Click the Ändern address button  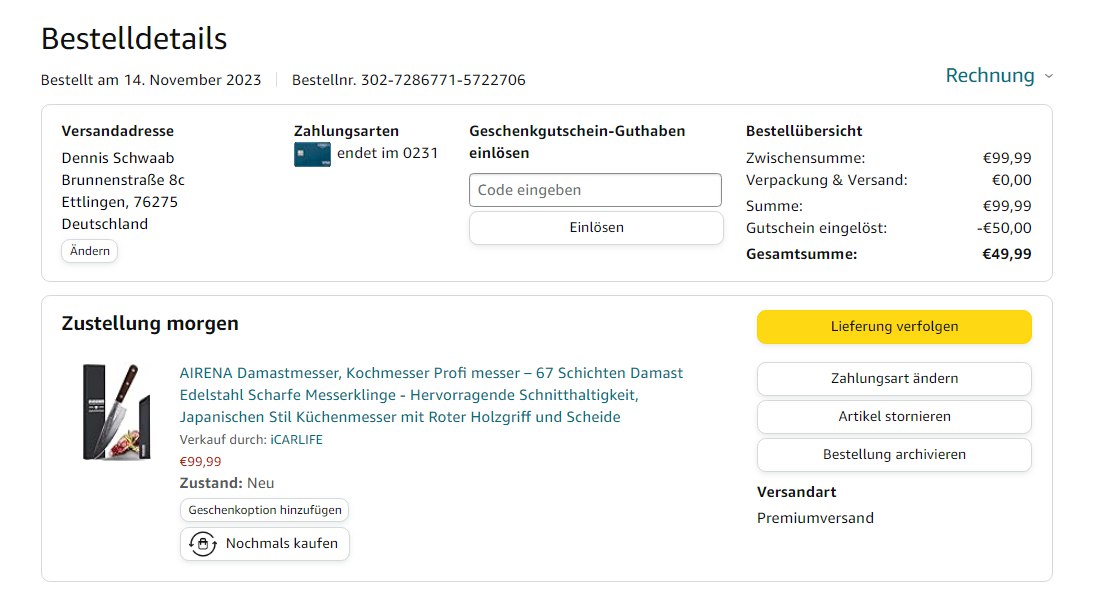coord(90,251)
